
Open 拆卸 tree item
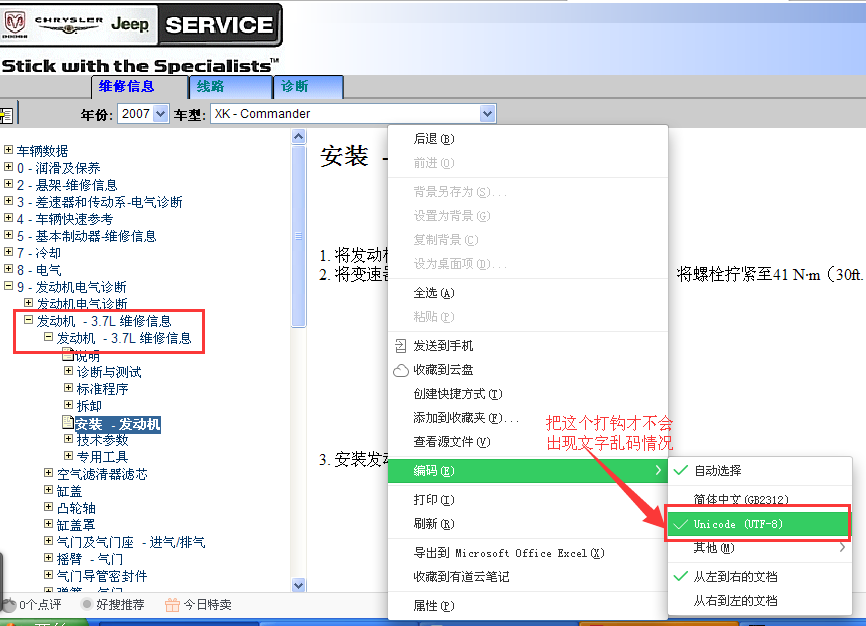(x=89, y=406)
